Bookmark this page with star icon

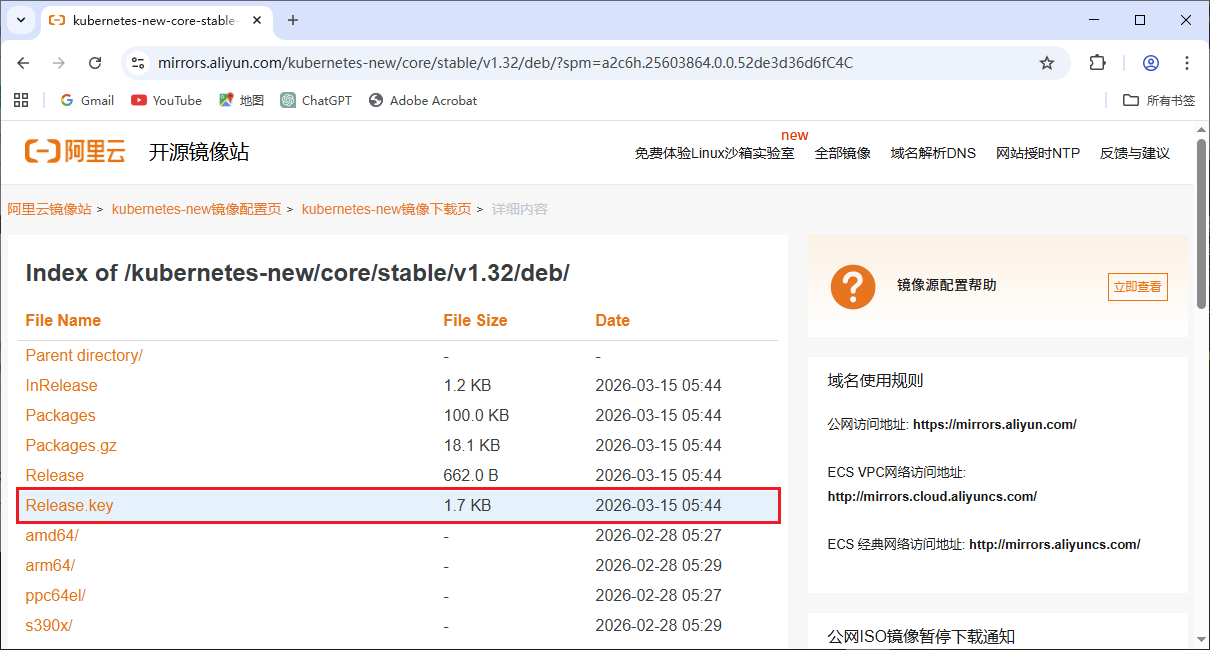pos(1047,63)
